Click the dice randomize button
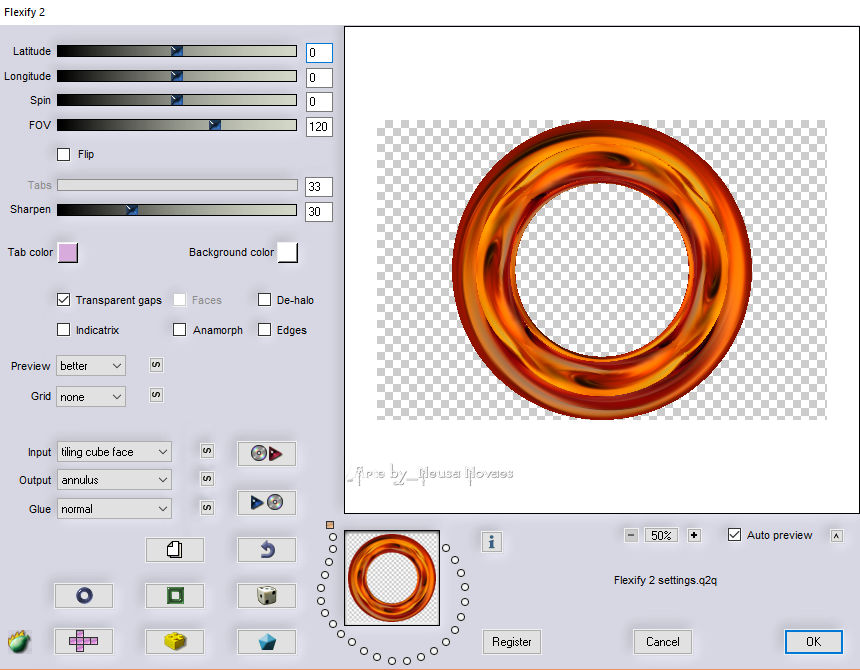 (267, 595)
